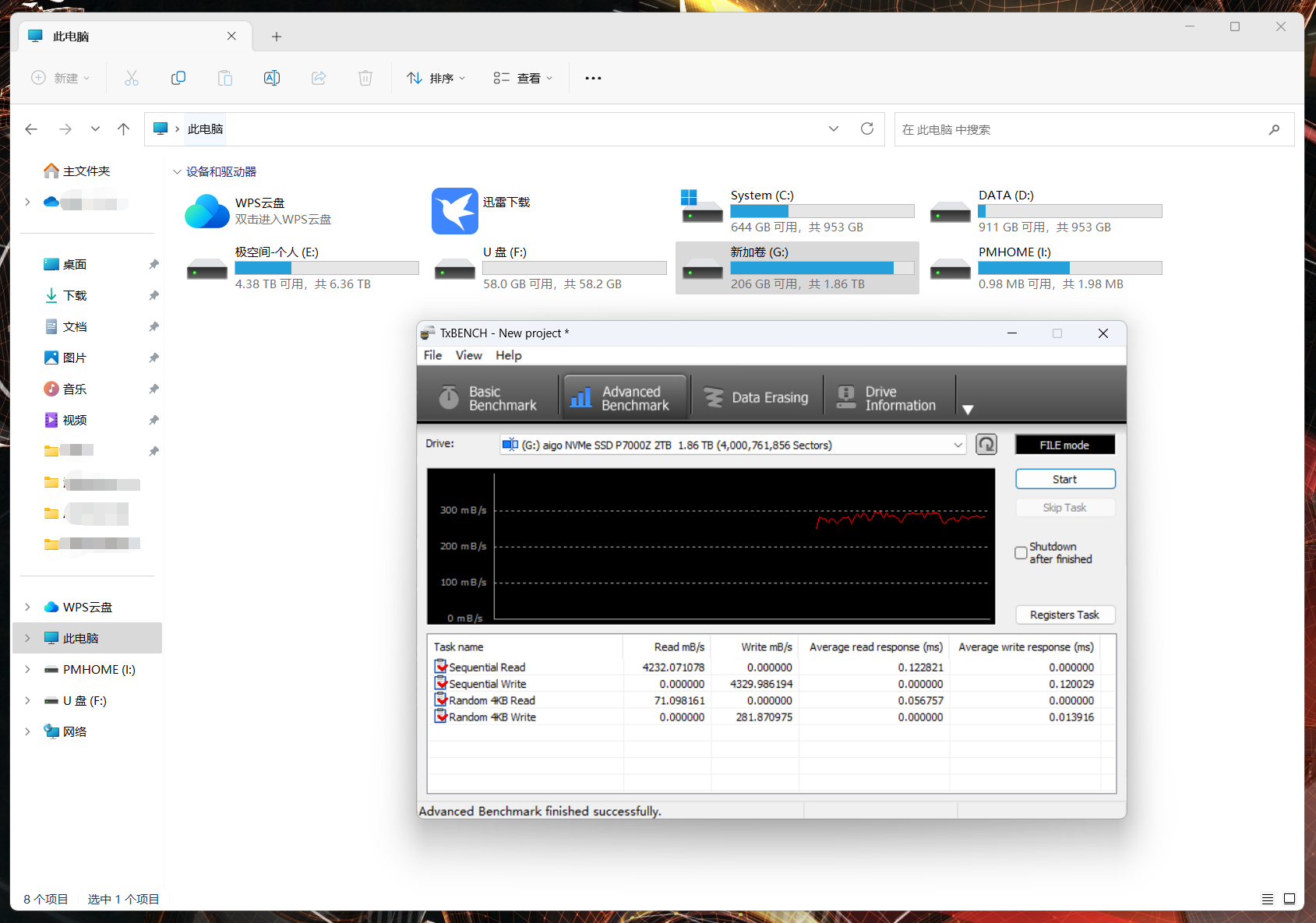Expand the address bar history dropdown
This screenshot has height=923, width=1316.
tap(834, 129)
